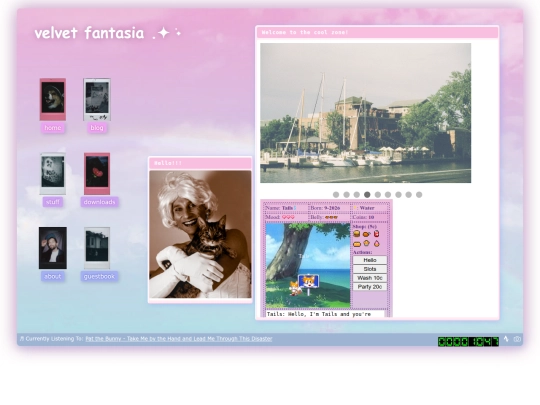
Task: Click the Tails dialogue text box
Action: click(325, 314)
